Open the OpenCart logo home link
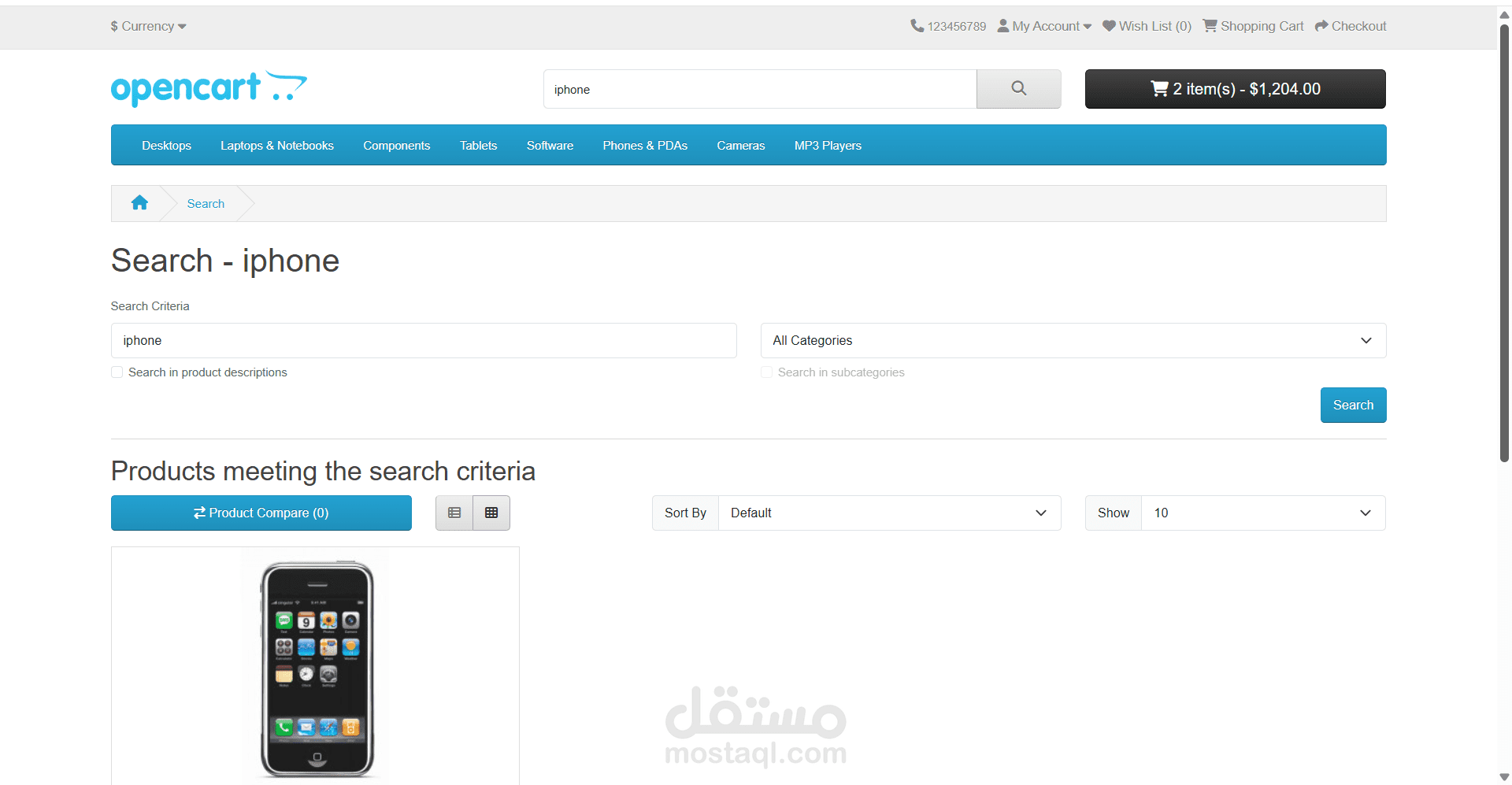 [x=209, y=88]
